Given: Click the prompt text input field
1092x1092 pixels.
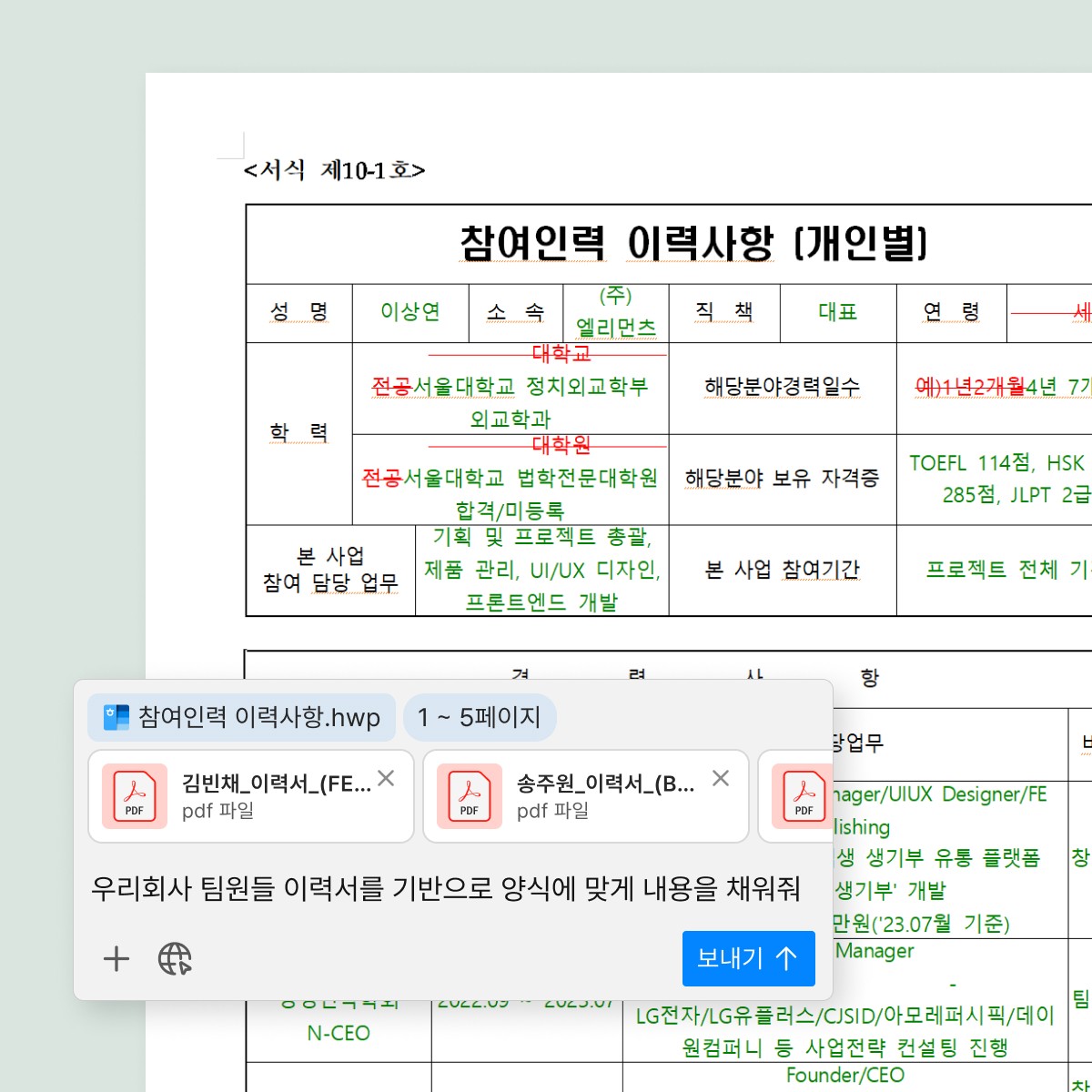Looking at the screenshot, I should (x=446, y=888).
